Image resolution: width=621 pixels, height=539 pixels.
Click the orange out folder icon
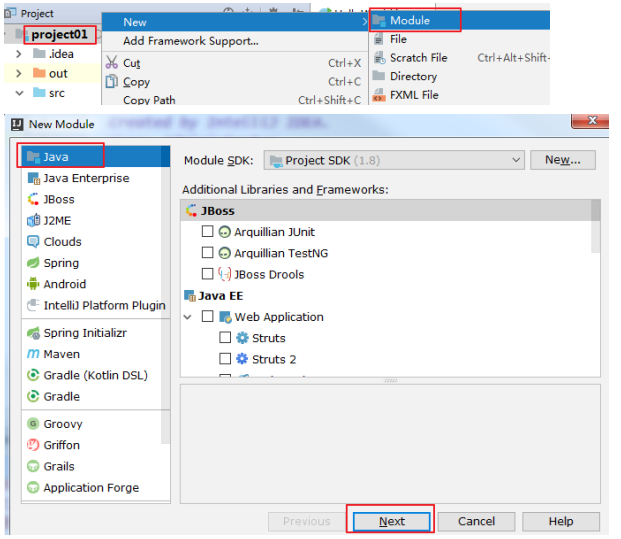pos(39,73)
